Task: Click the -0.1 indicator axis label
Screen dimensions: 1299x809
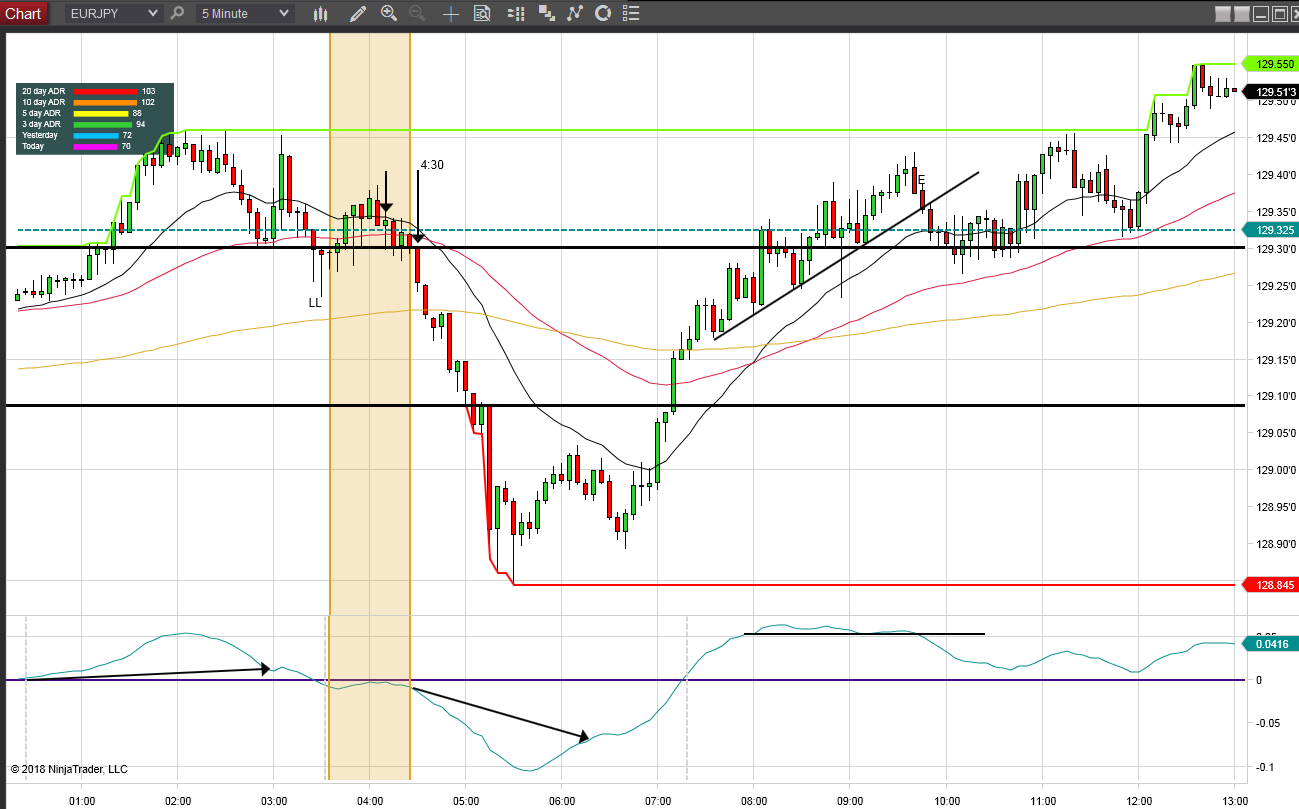Action: (x=1265, y=767)
